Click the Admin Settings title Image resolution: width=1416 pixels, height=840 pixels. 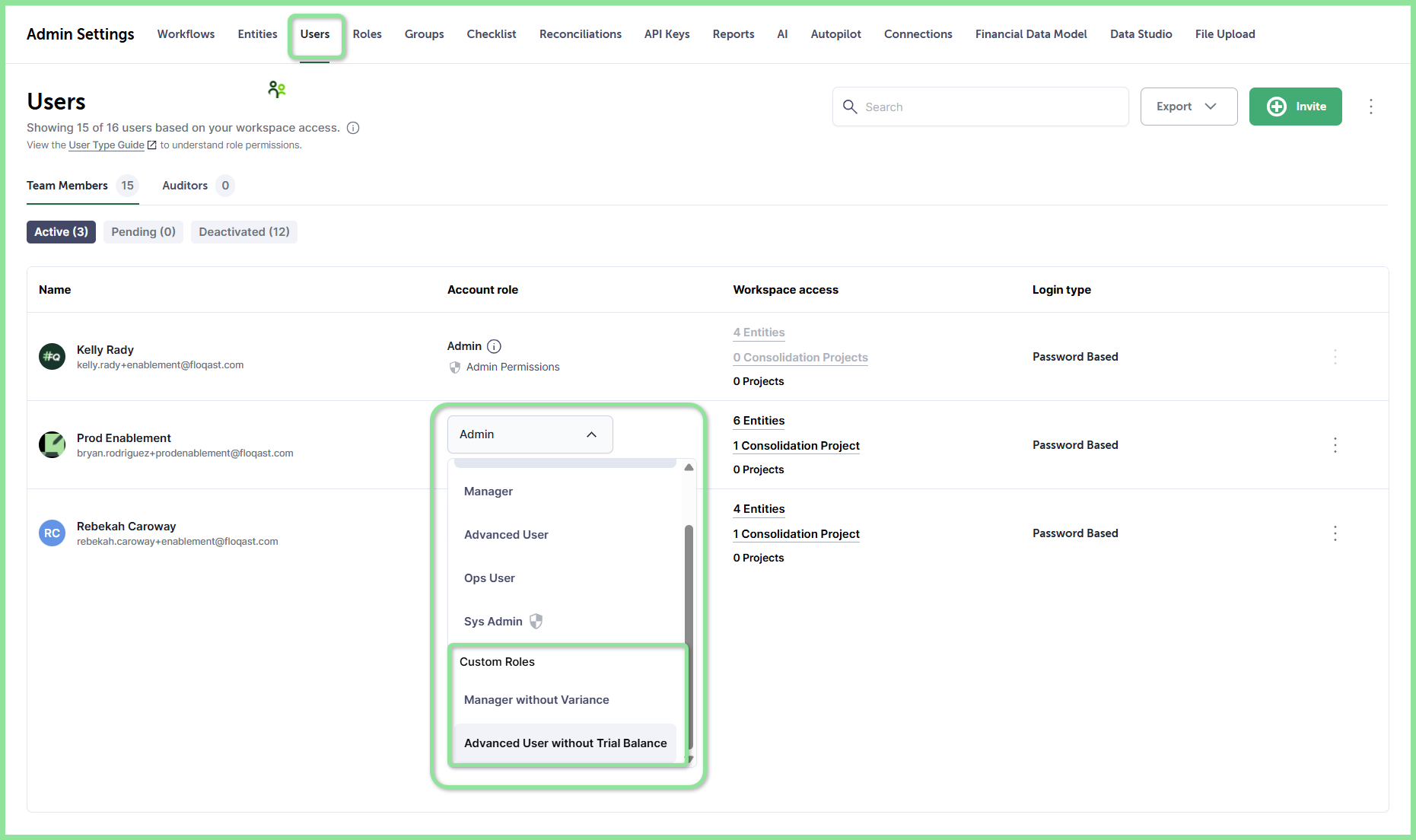(x=80, y=34)
